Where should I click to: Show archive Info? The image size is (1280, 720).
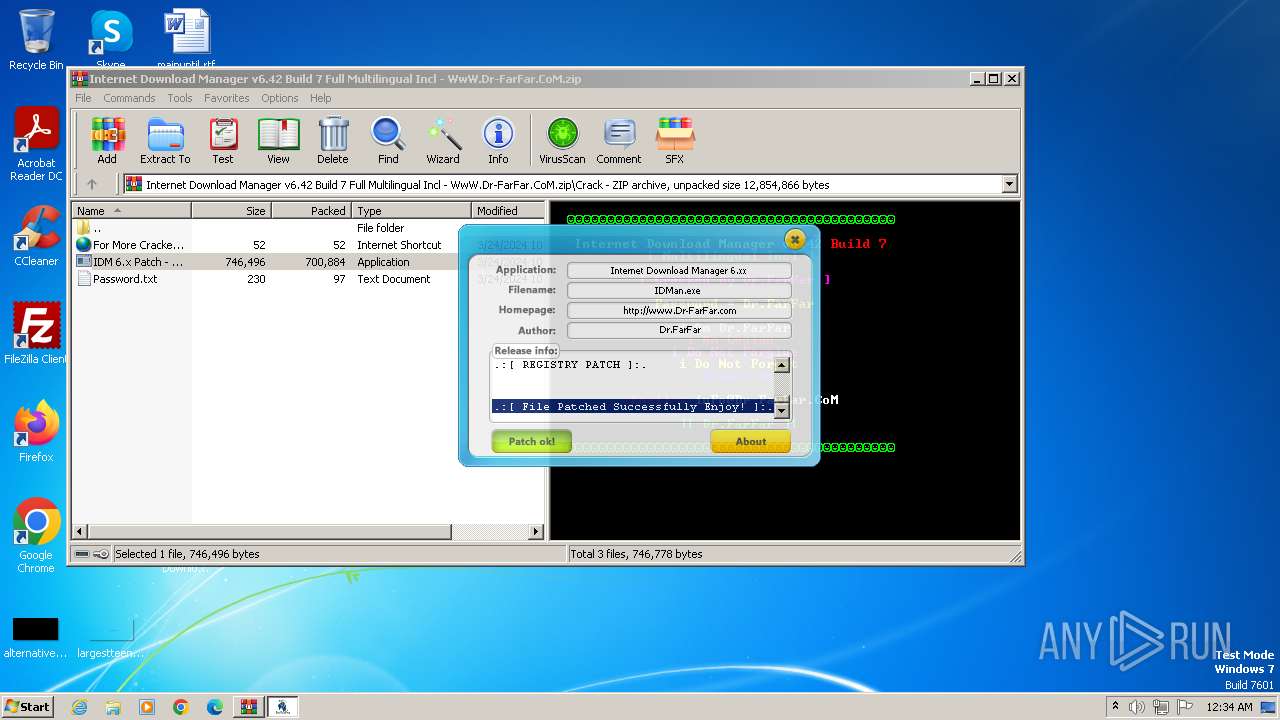[498, 140]
